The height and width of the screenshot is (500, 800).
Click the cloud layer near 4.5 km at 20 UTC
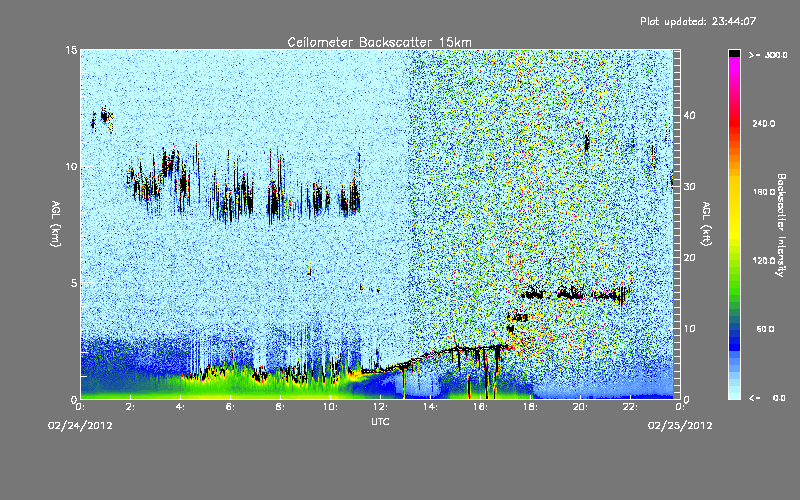571,293
